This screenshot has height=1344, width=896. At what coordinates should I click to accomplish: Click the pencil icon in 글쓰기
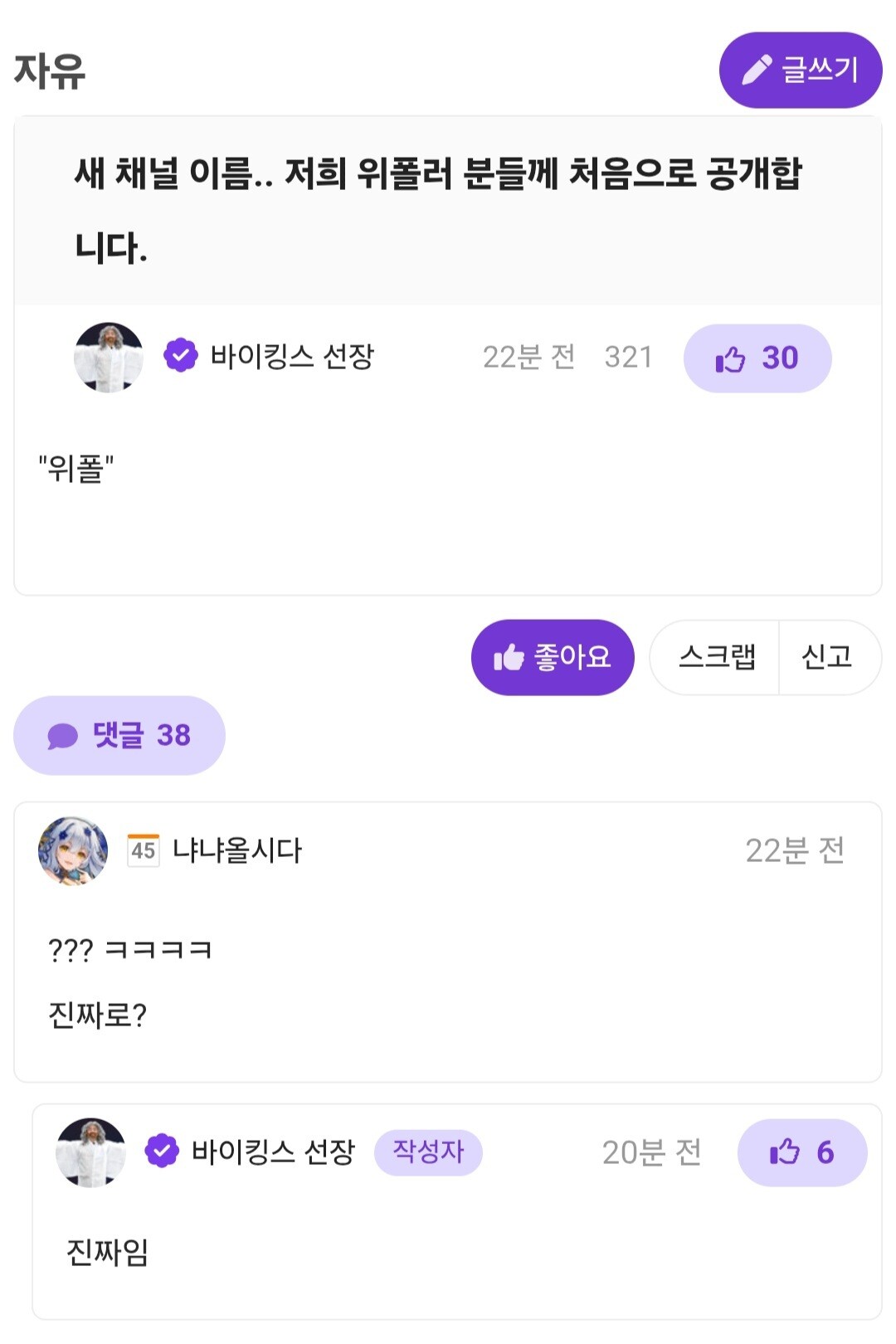[x=757, y=71]
